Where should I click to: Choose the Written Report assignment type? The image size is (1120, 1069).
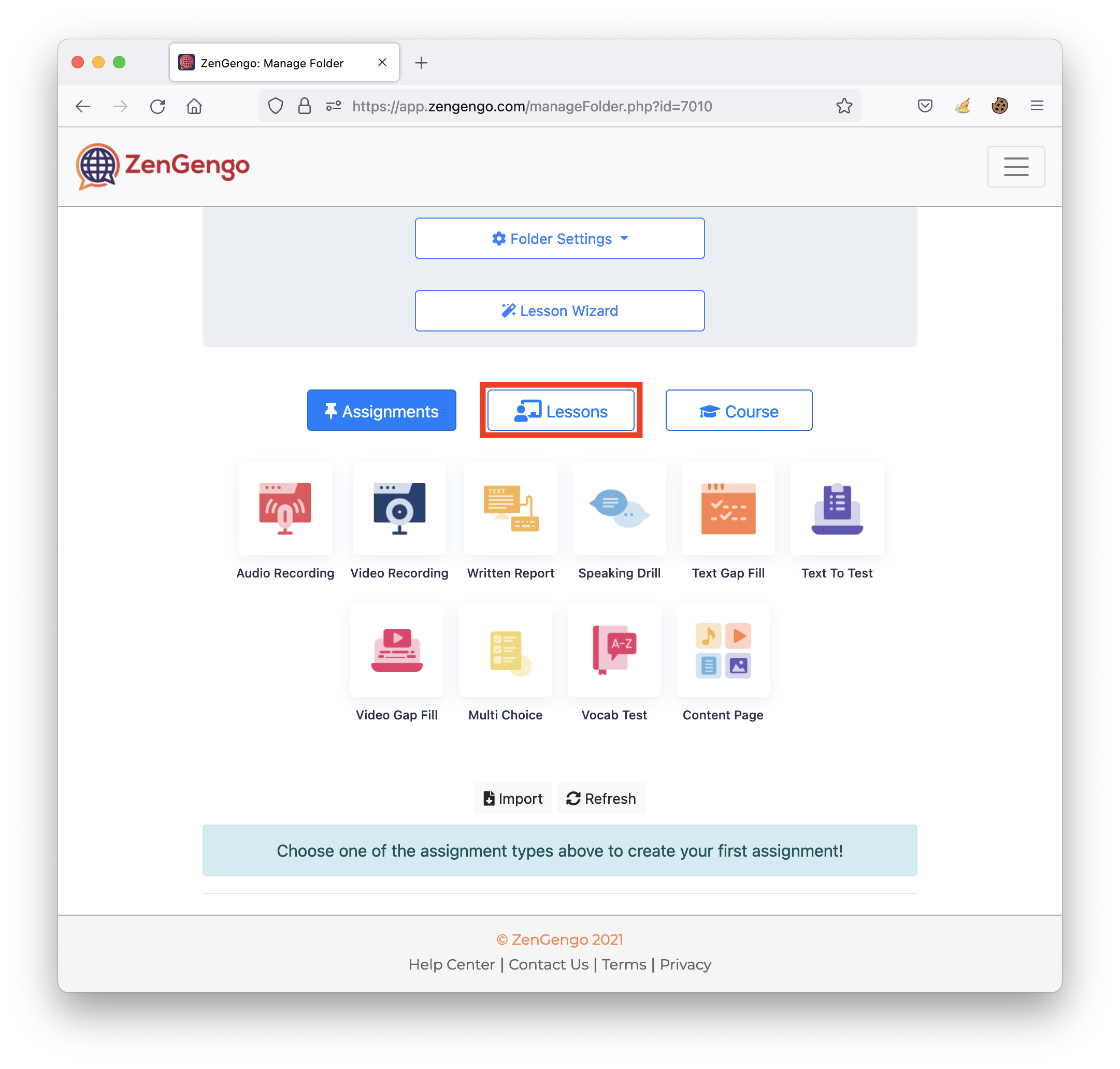[511, 508]
